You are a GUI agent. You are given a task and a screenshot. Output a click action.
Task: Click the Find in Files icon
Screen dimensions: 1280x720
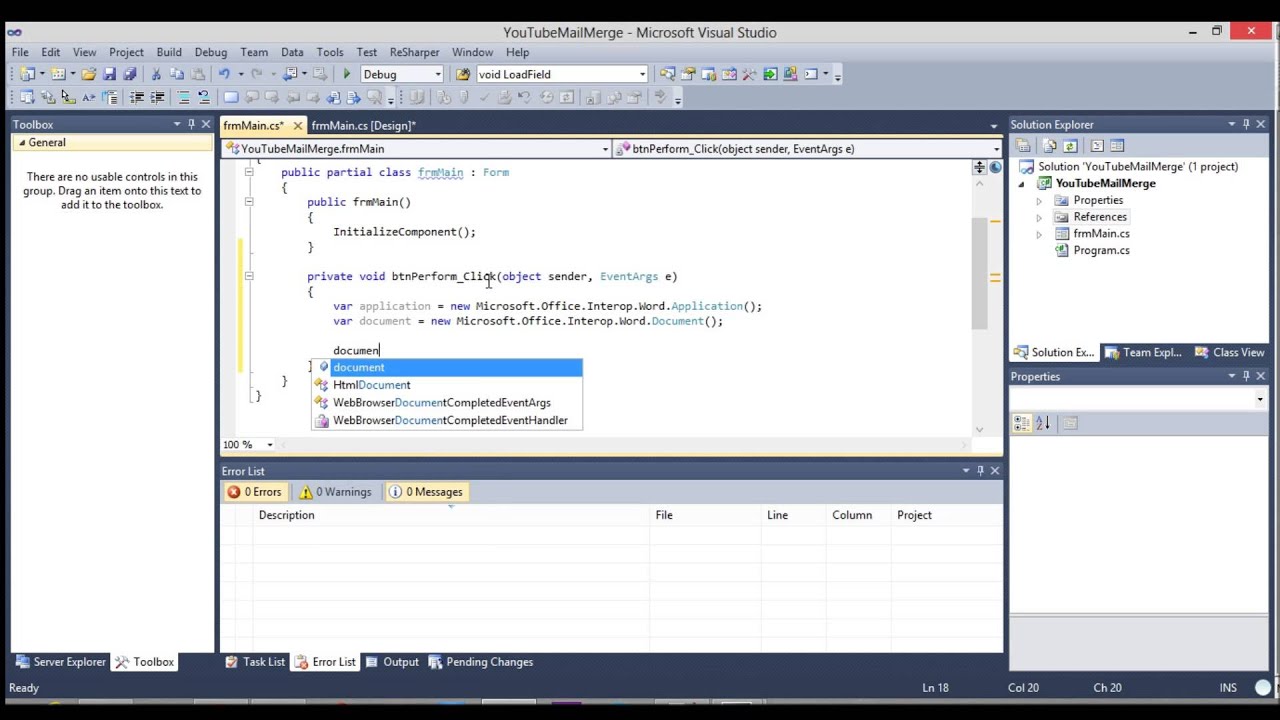(x=463, y=74)
